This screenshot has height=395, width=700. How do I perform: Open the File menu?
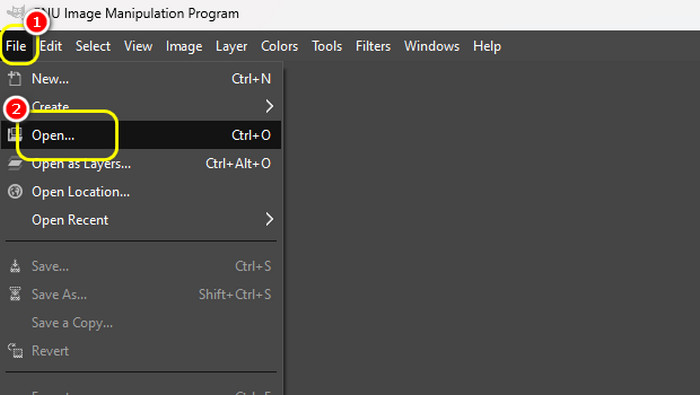[x=16, y=46]
